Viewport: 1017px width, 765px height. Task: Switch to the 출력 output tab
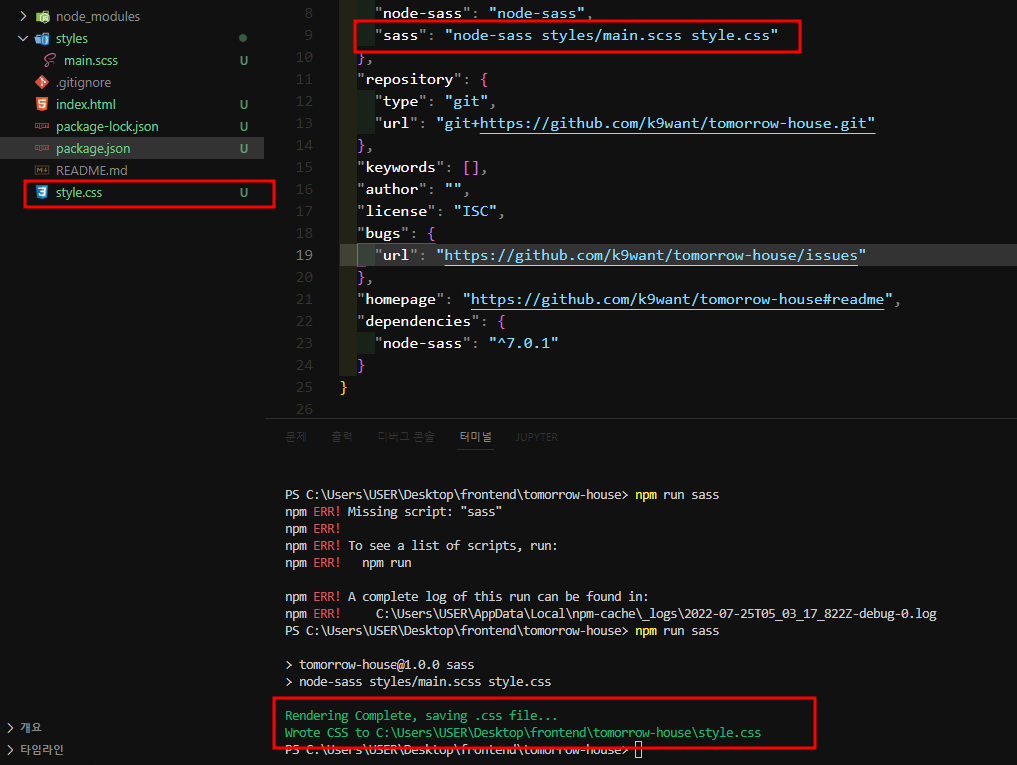342,437
